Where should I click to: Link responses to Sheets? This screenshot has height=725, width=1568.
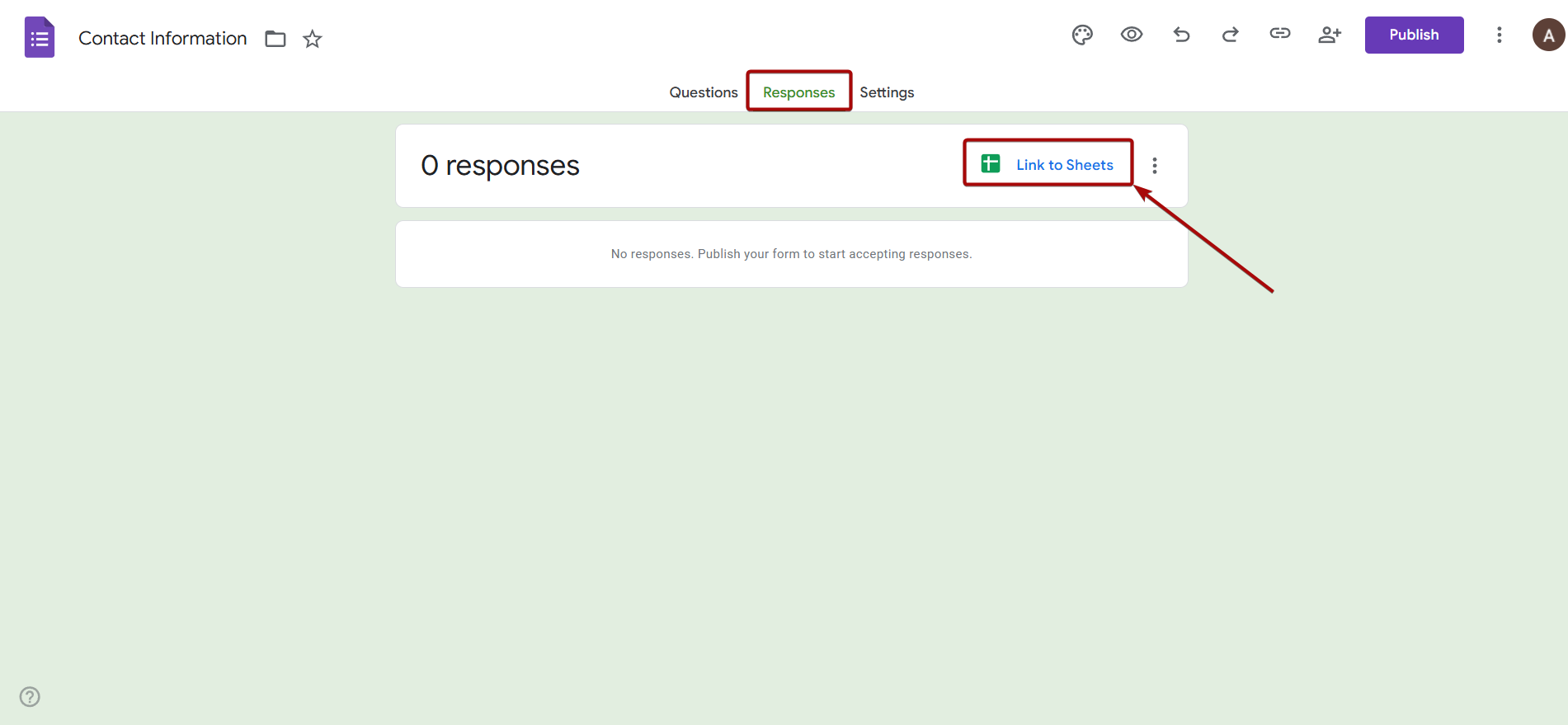pyautogui.click(x=1048, y=164)
